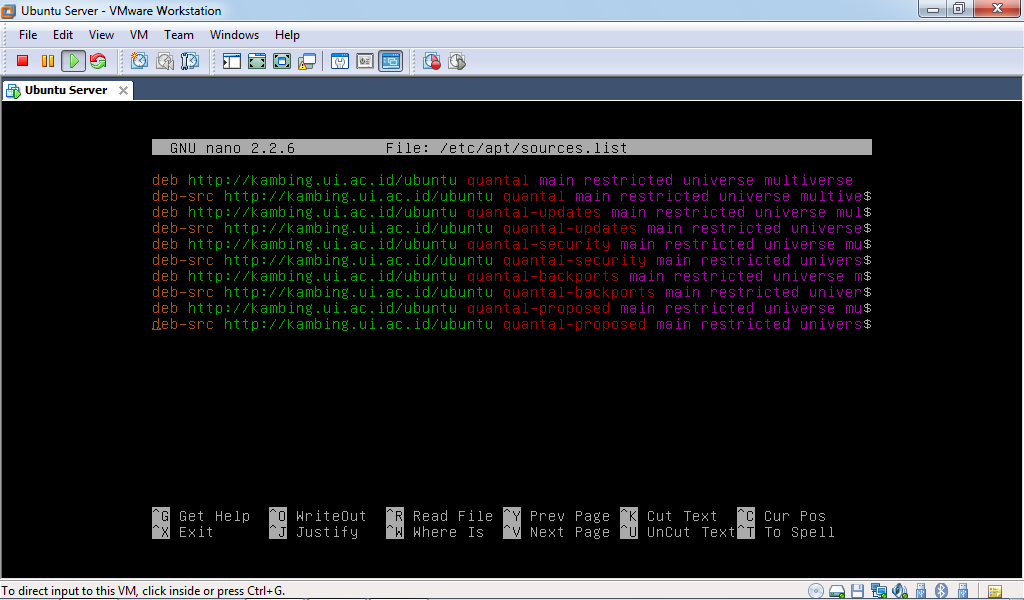Click the 'quantal-backports' deb-src line
1024x600 pixels.
pos(511,292)
